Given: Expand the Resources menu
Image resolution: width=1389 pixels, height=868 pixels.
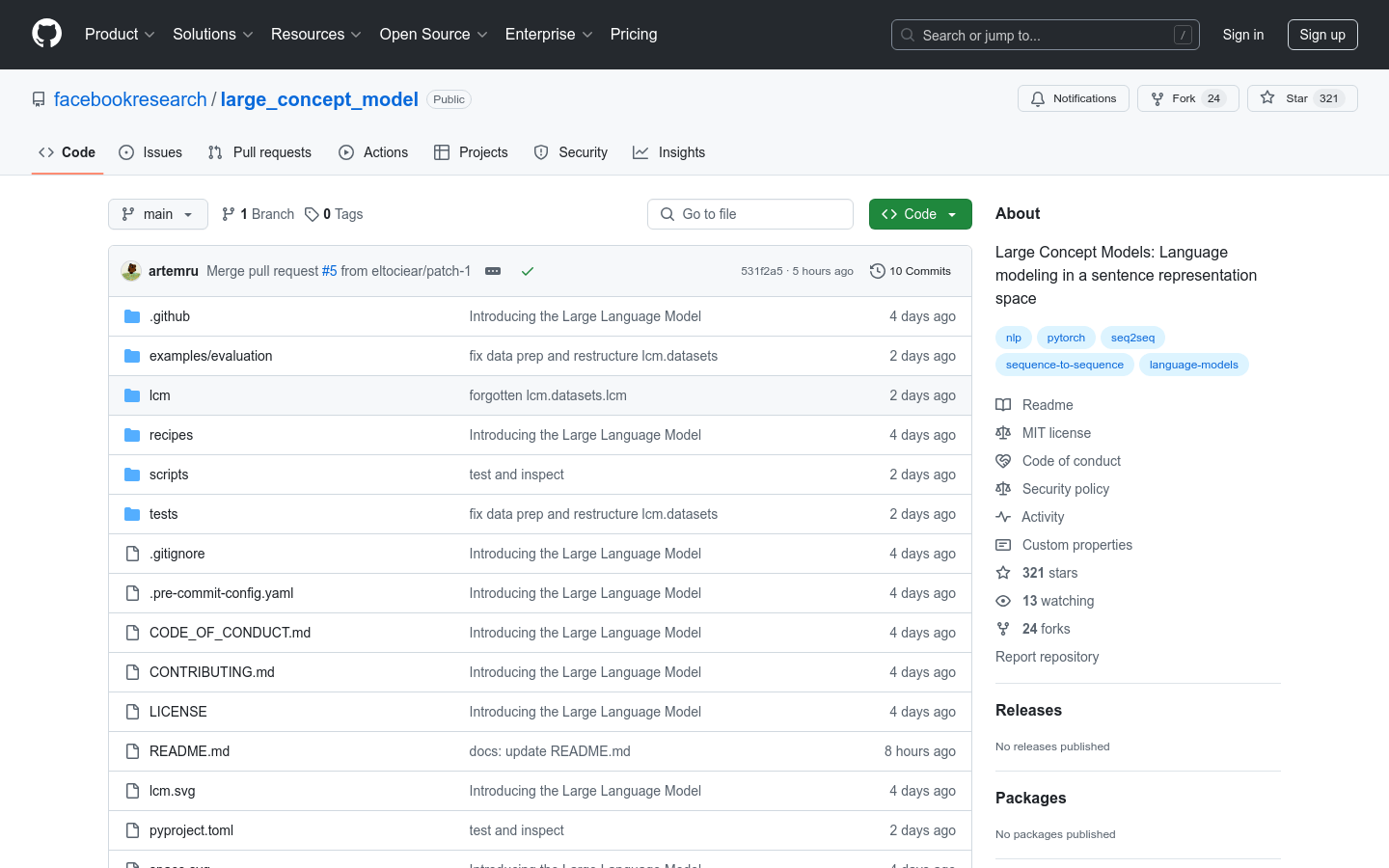Looking at the screenshot, I should click(x=316, y=35).
